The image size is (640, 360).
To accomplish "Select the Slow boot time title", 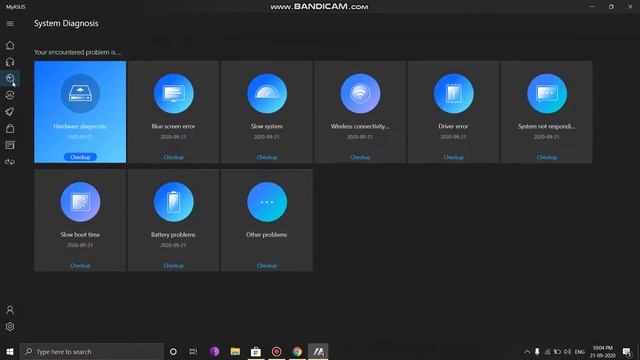I will 80,235.
